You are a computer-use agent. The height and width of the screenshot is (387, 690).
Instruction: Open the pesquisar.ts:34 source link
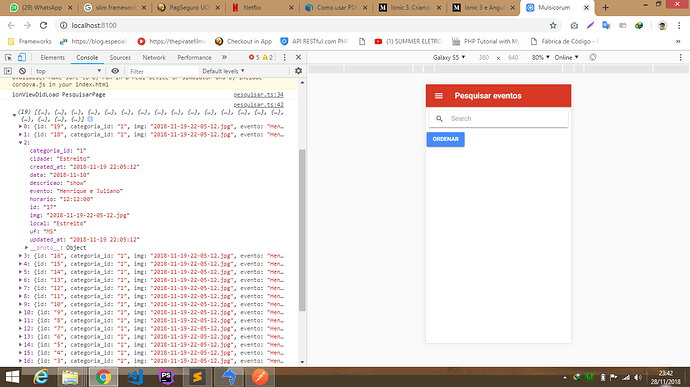click(258, 95)
